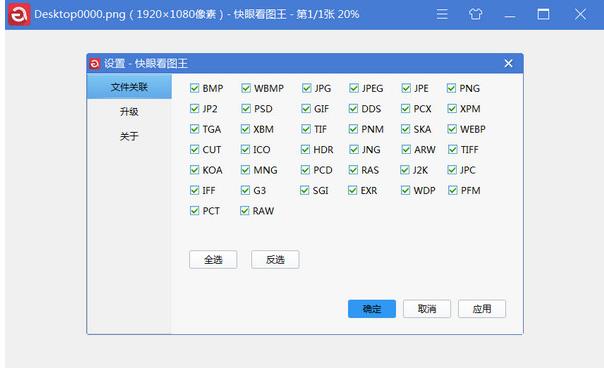Uncheck the PCX checkbox
This screenshot has height=368, width=604.
[x=405, y=109]
